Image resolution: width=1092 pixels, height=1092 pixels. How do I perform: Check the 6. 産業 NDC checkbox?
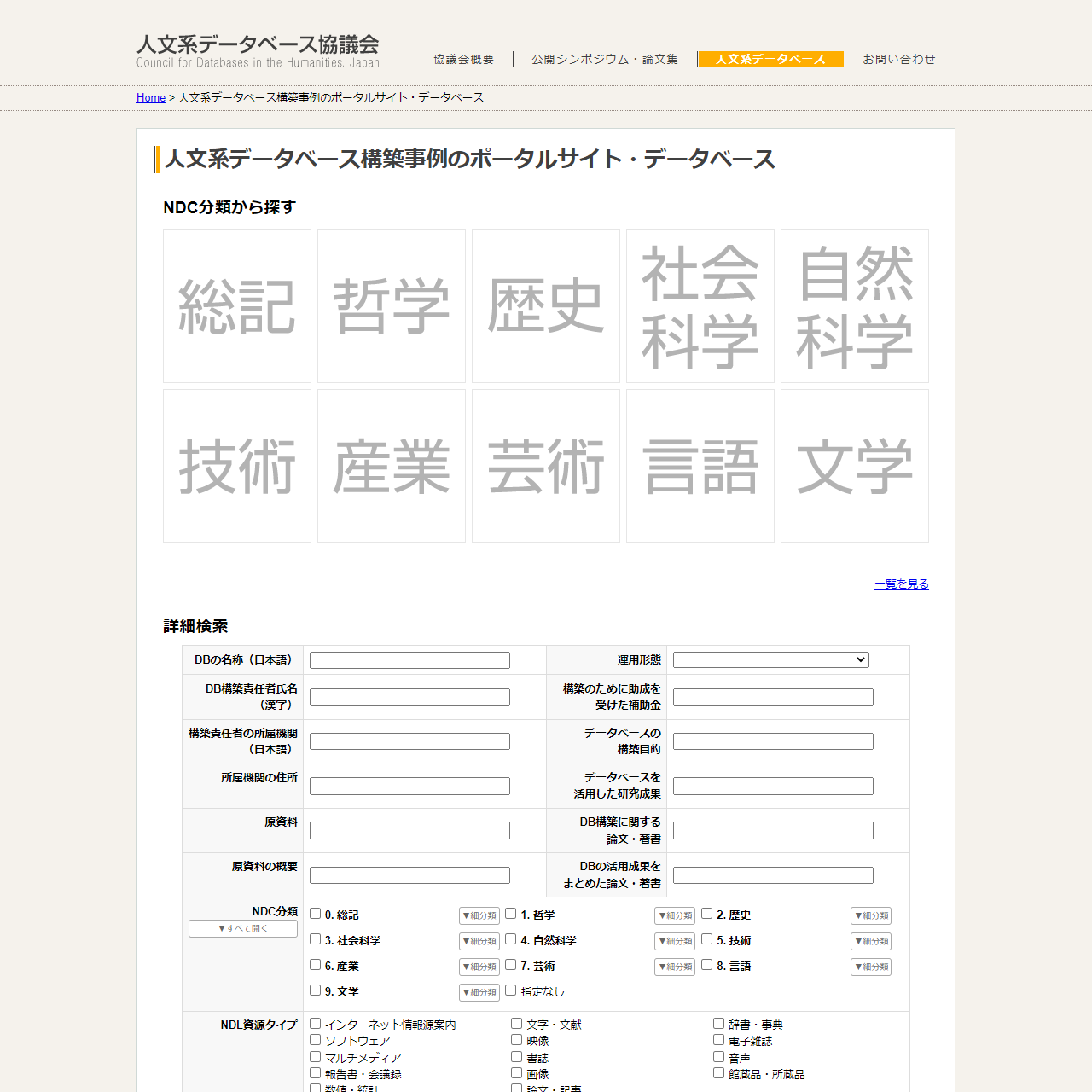315,965
